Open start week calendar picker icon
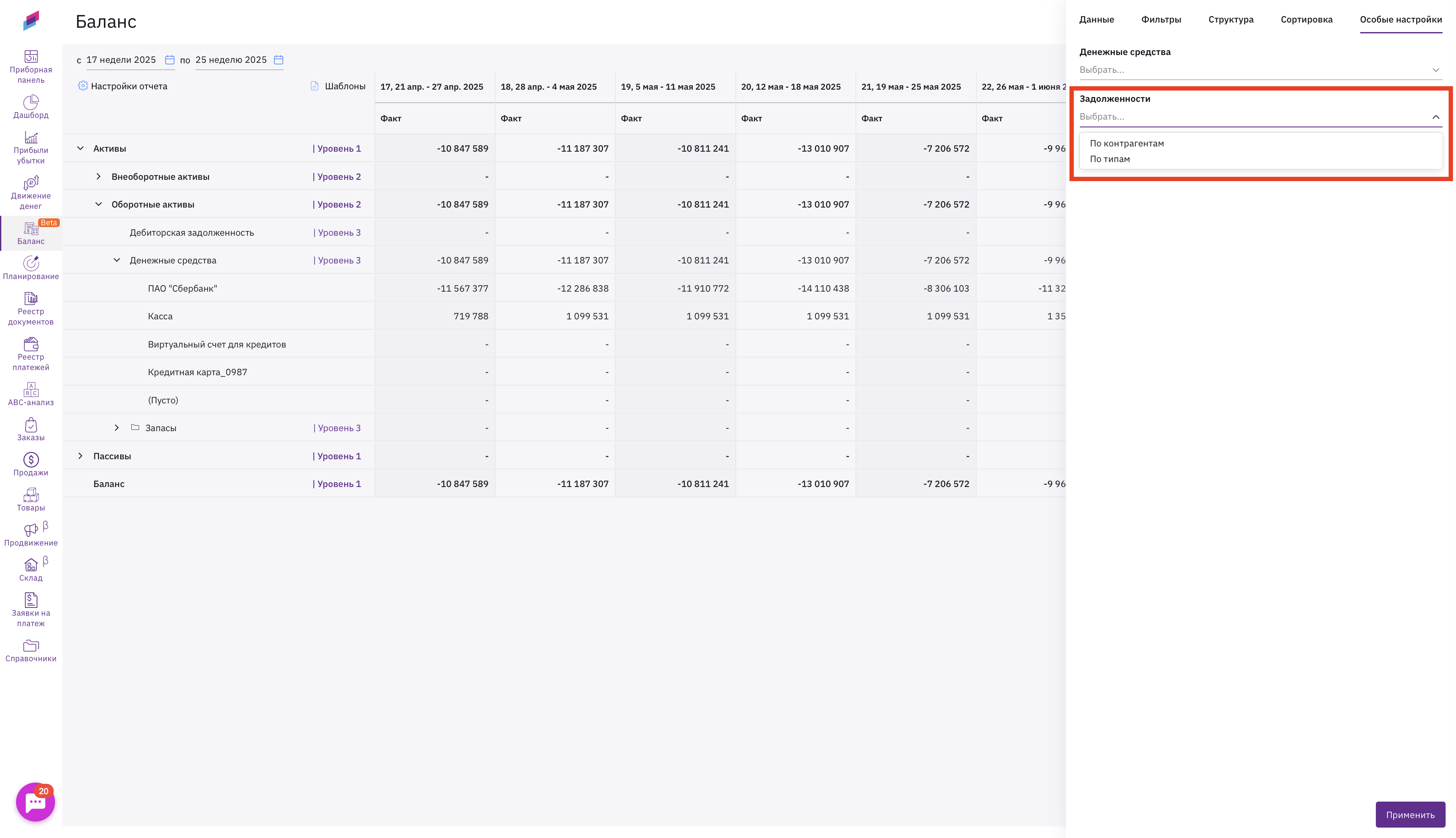The image size is (1456, 838). (170, 60)
